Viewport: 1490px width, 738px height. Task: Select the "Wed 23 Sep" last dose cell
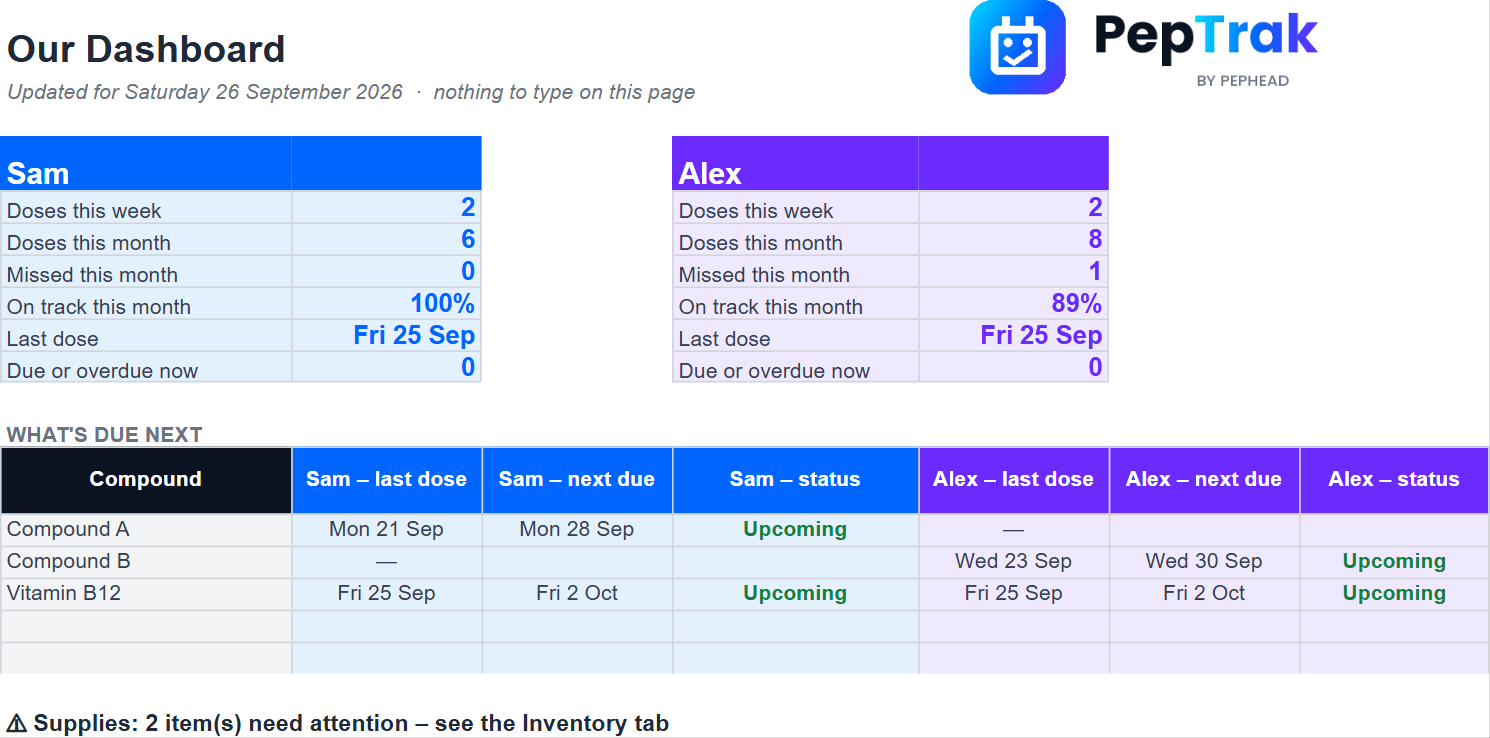(1014, 562)
